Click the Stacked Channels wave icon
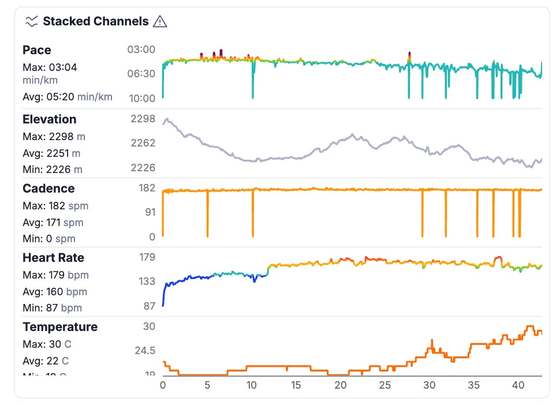This screenshot has height=406, width=560. click(31, 21)
